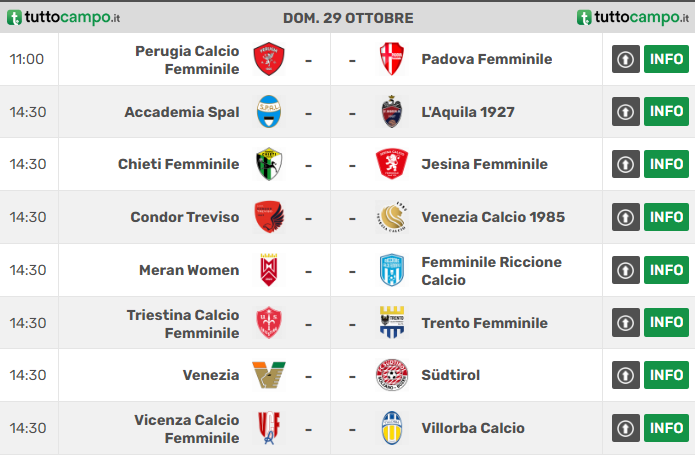
Task: Open INFO for Accademia Spal vs L'Aquila
Action: [x=666, y=111]
